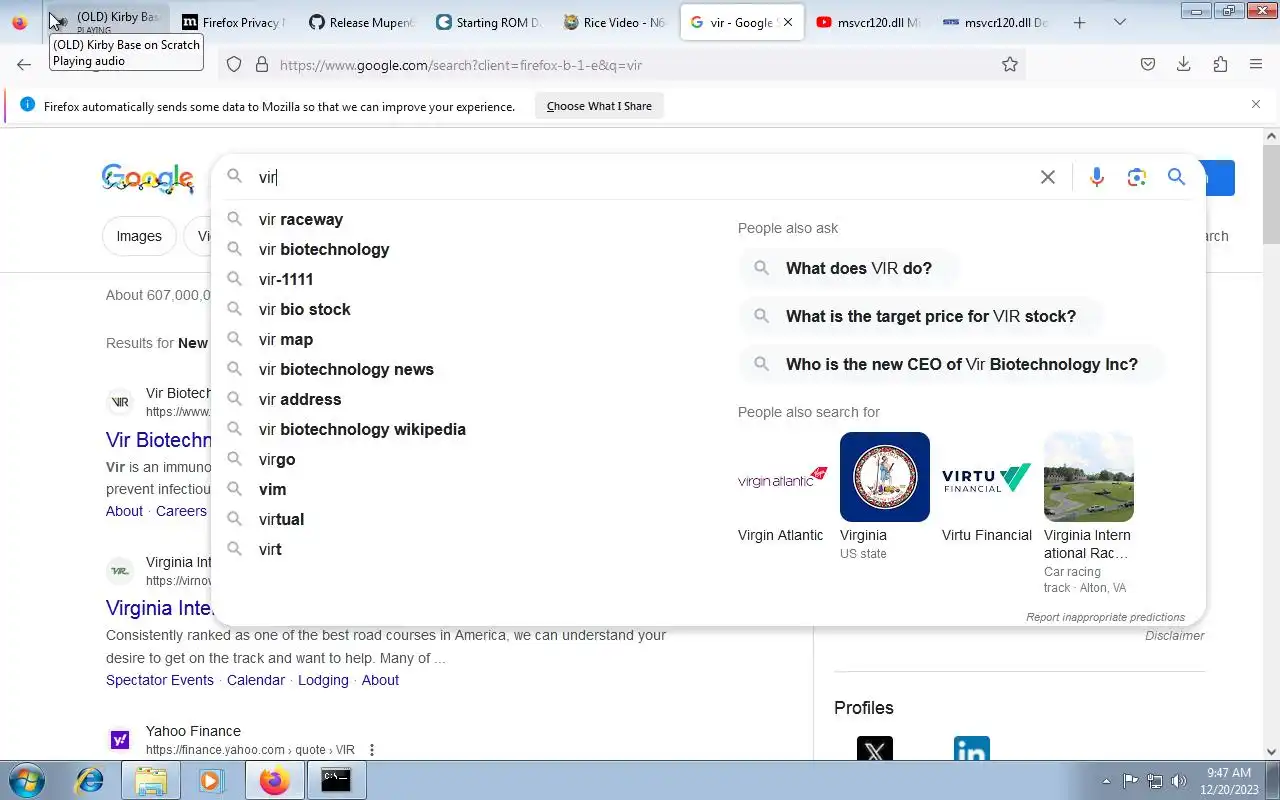Go back with the browser back arrow

point(24,64)
